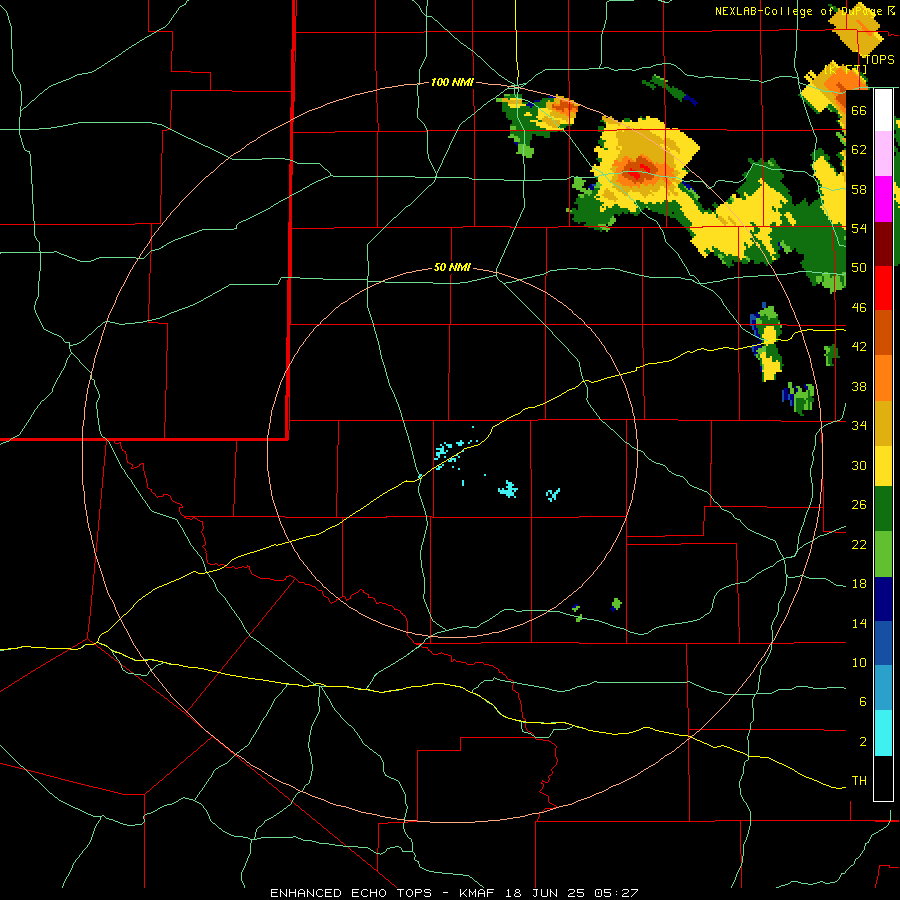Click the legend value '38'
This screenshot has height=900, width=900.
(x=859, y=386)
